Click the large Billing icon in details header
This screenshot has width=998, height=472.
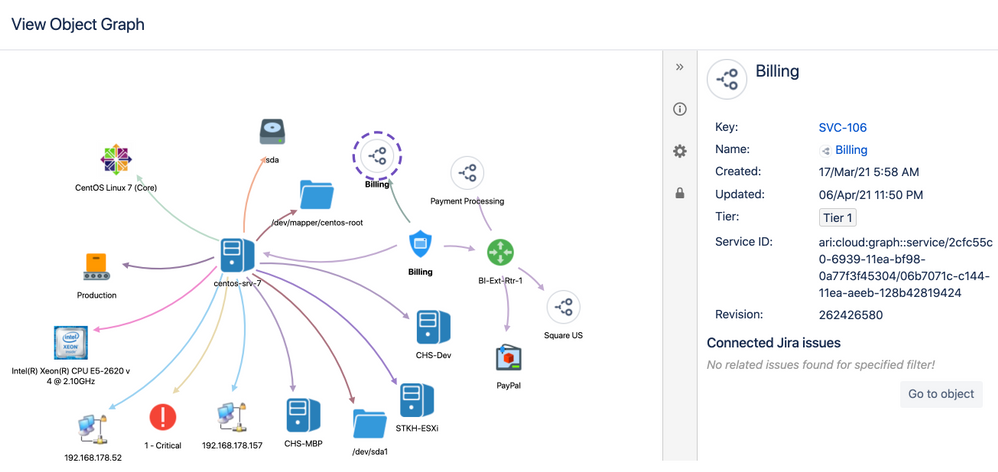[727, 80]
